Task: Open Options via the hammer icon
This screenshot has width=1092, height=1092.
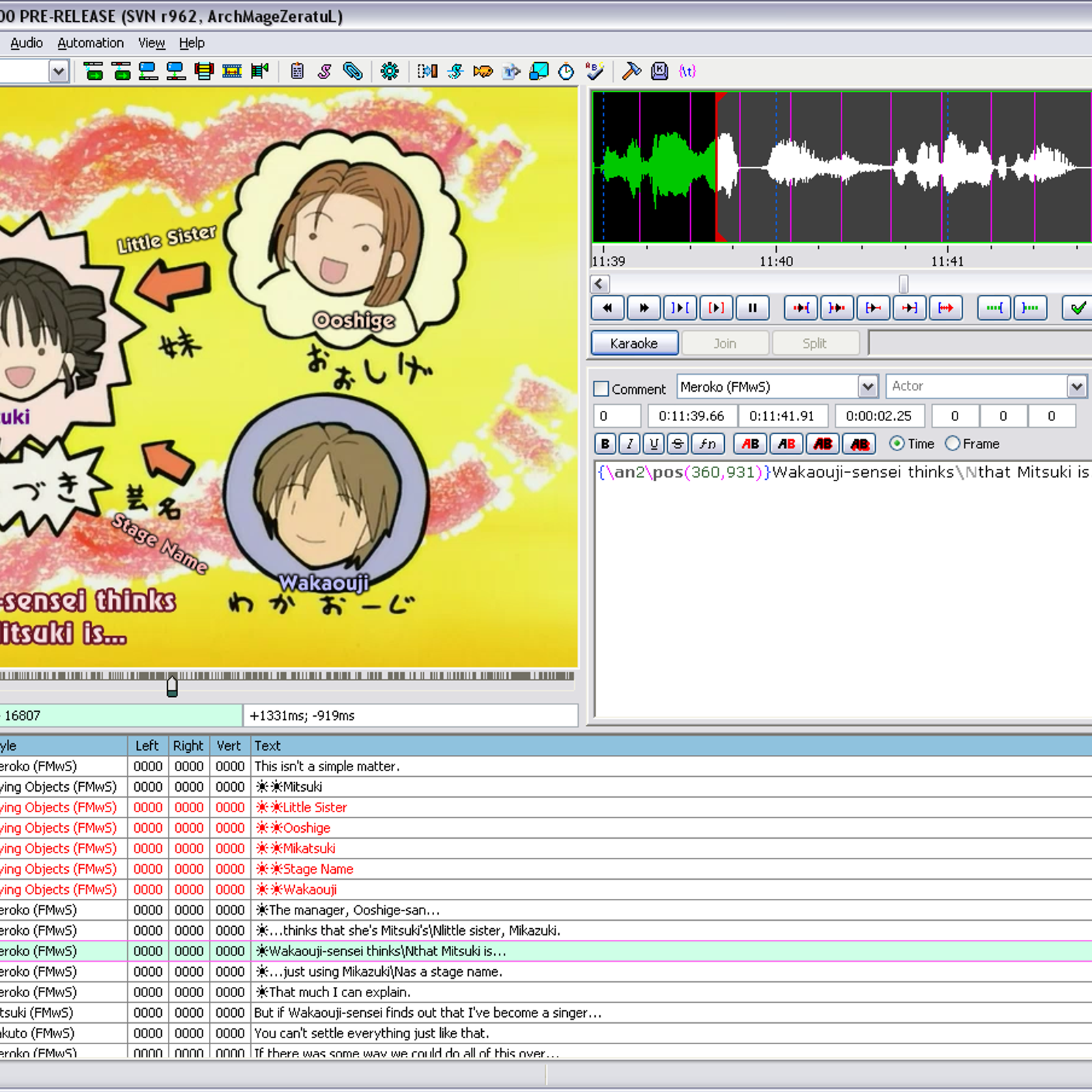Action: [632, 71]
